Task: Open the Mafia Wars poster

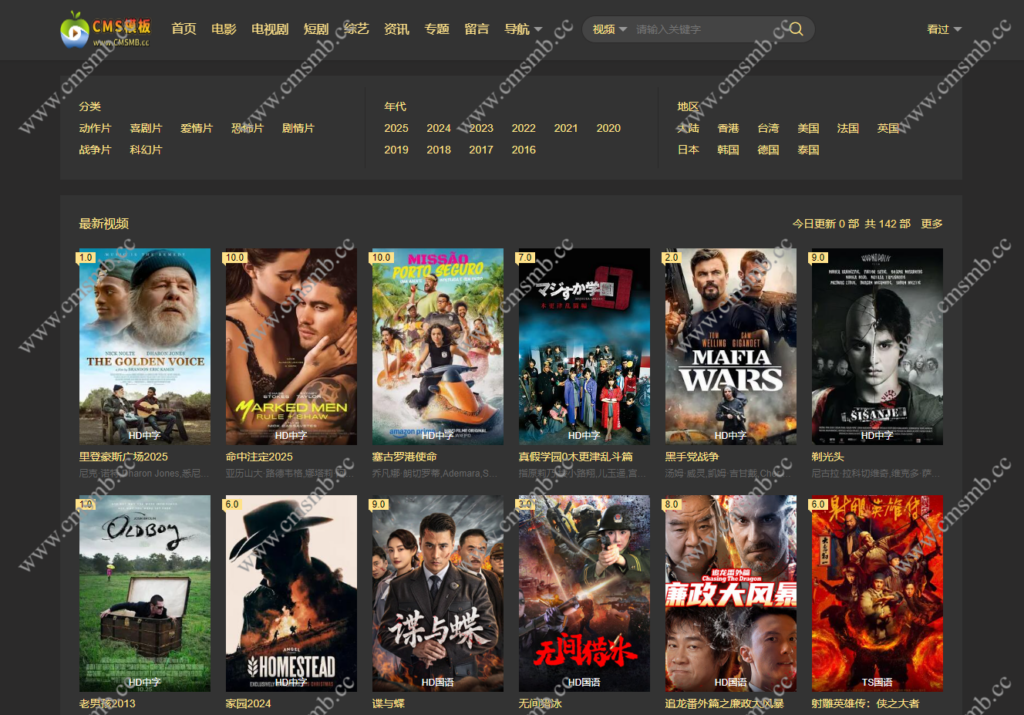Action: click(x=731, y=347)
